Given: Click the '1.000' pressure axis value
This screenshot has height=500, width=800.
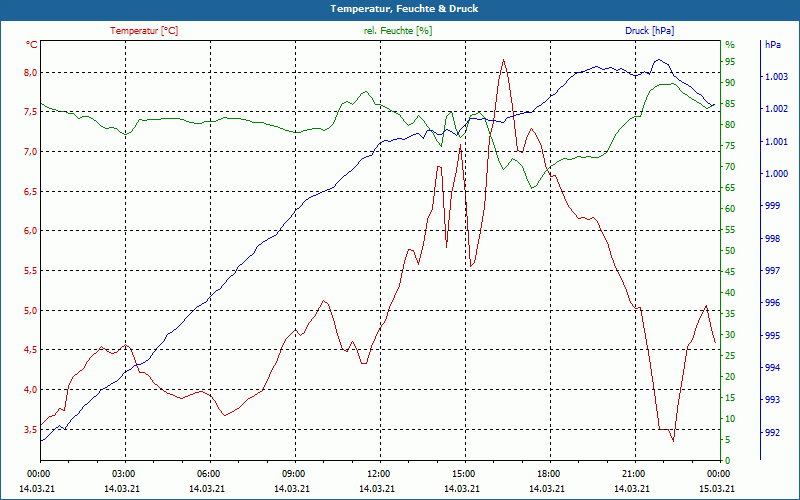Looking at the screenshot, I should pyautogui.click(x=777, y=174).
